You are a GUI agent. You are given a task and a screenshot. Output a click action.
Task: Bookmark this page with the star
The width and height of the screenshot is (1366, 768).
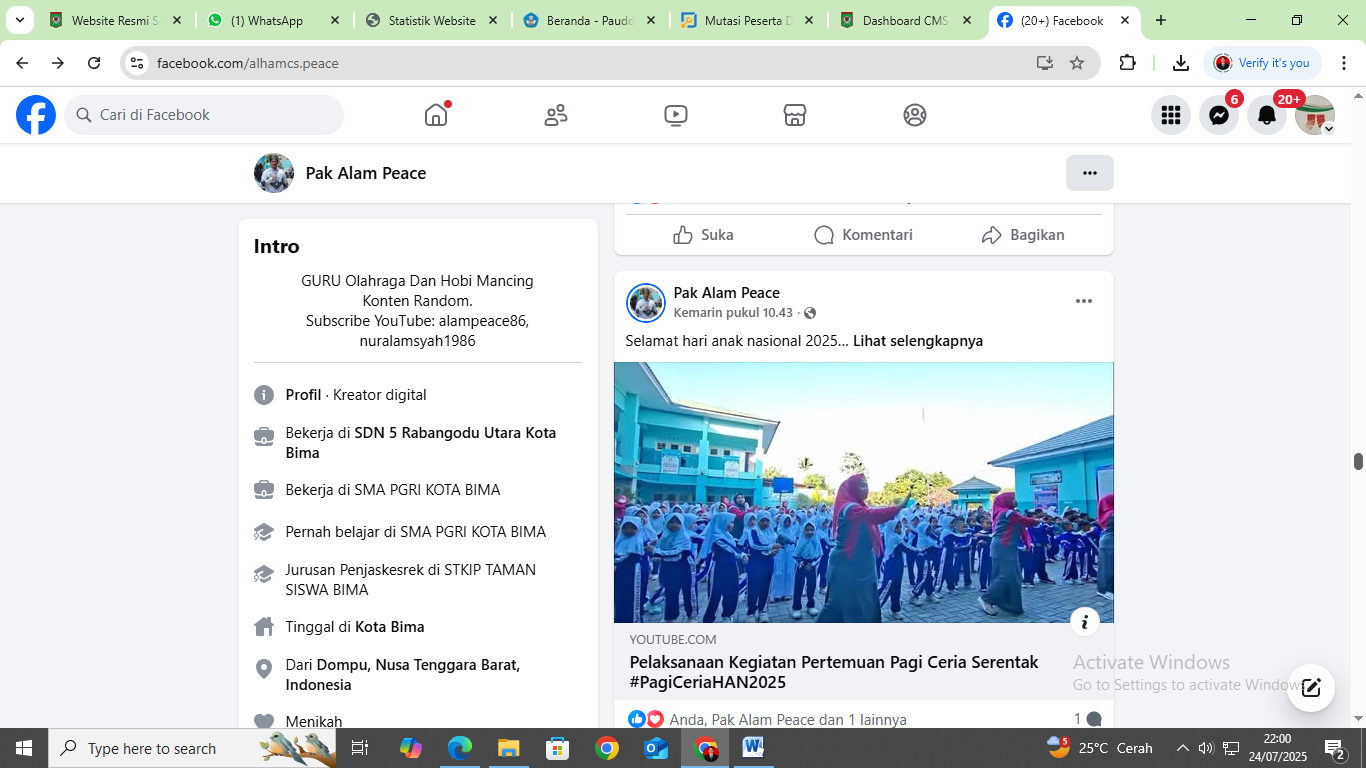point(1077,63)
